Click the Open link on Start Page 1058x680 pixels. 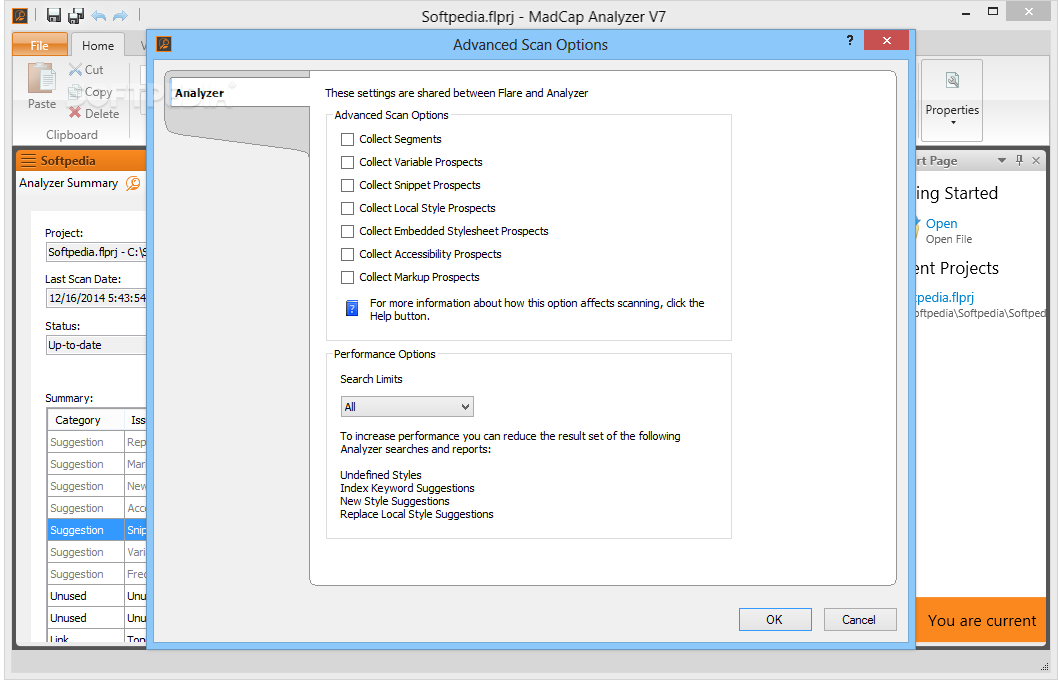941,223
